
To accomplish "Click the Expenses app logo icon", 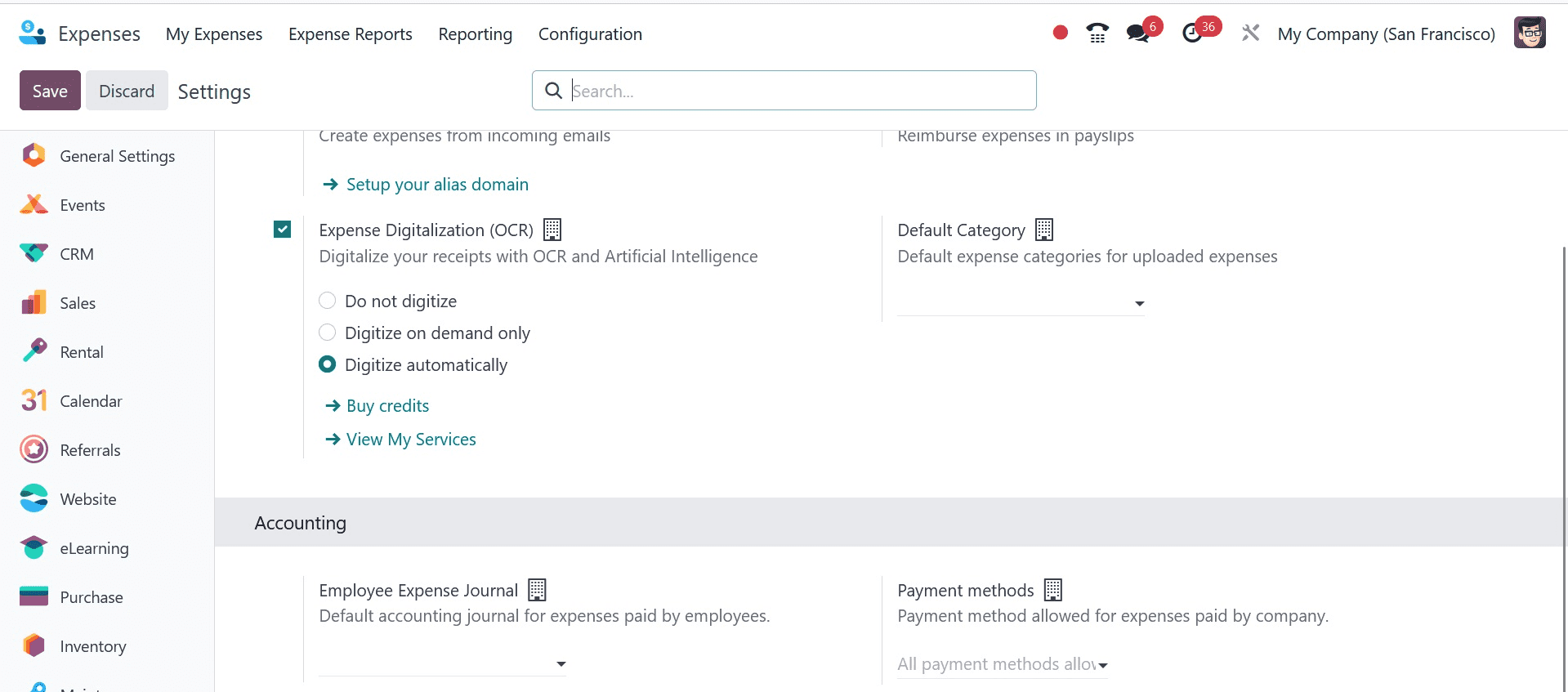I will point(32,33).
